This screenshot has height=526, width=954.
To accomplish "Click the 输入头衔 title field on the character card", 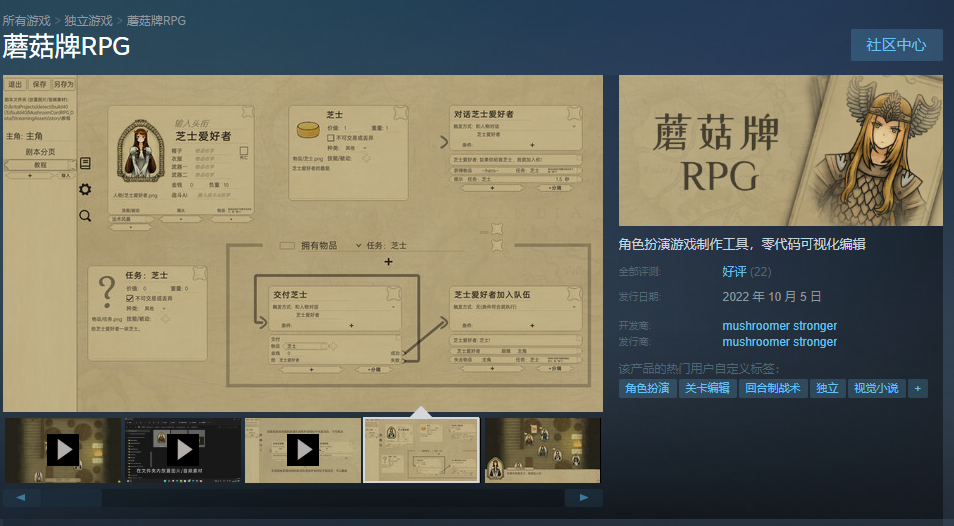I will click(192, 123).
